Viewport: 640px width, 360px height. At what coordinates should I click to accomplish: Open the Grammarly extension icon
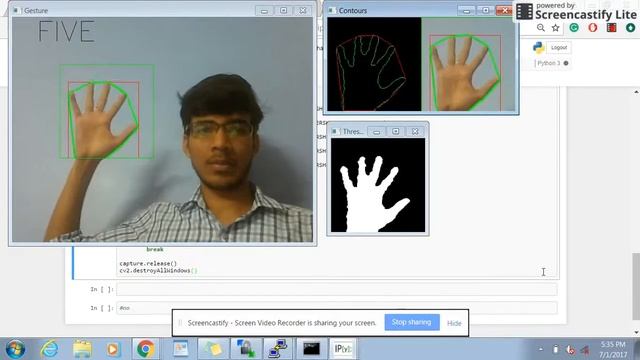pos(574,28)
